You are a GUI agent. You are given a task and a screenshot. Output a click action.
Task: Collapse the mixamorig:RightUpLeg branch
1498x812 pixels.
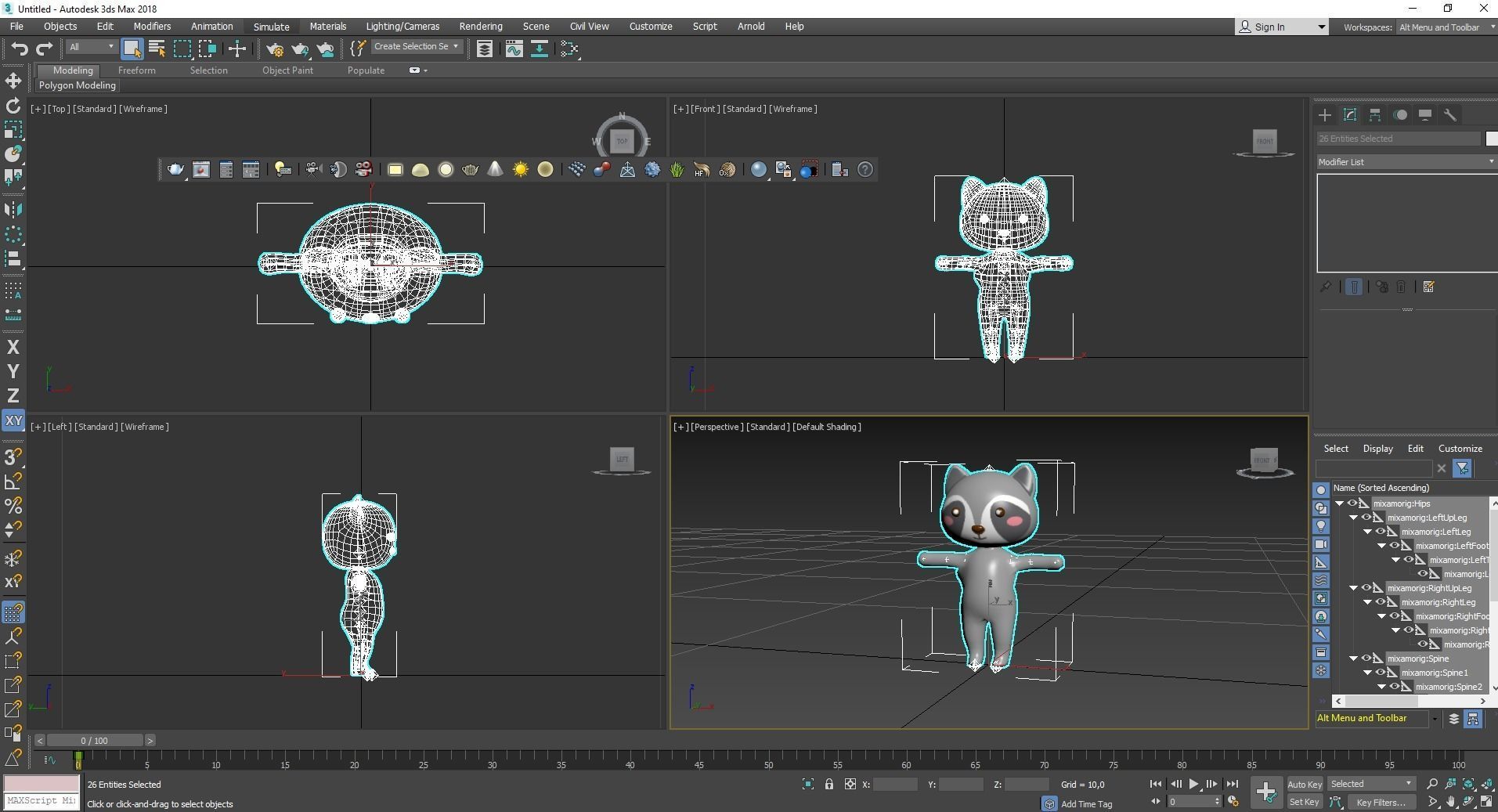pos(1353,588)
